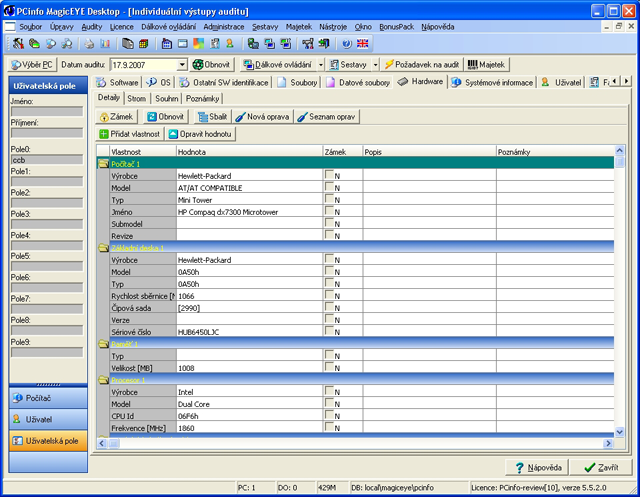Click the green plus icon on Přidat vlastnost

point(104,134)
